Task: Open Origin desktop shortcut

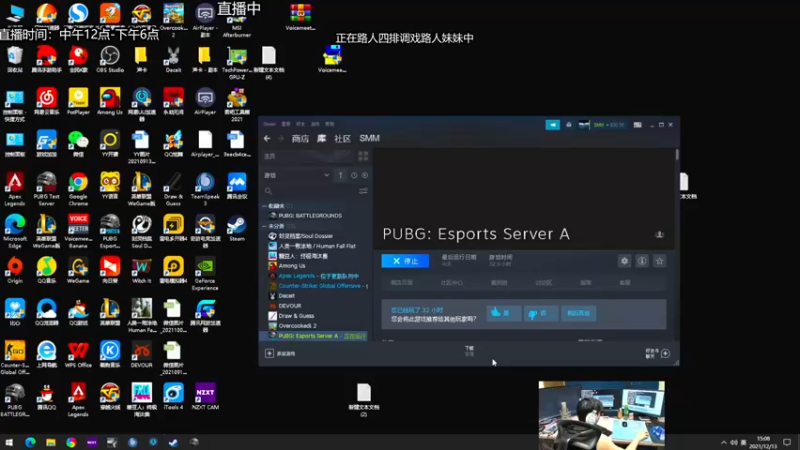Action: point(15,270)
